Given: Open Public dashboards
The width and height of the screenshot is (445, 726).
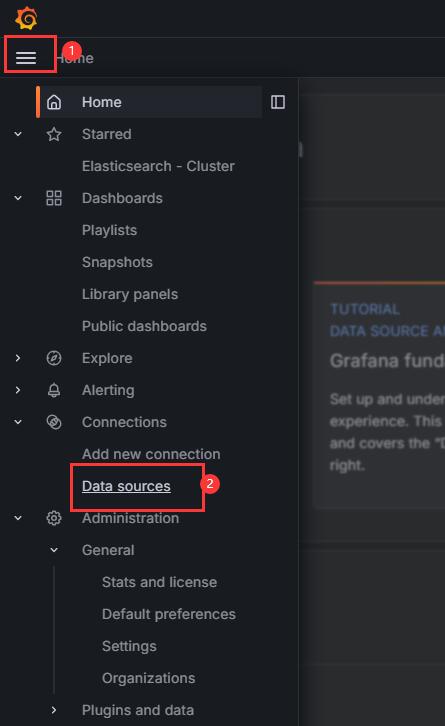Looking at the screenshot, I should coord(144,326).
